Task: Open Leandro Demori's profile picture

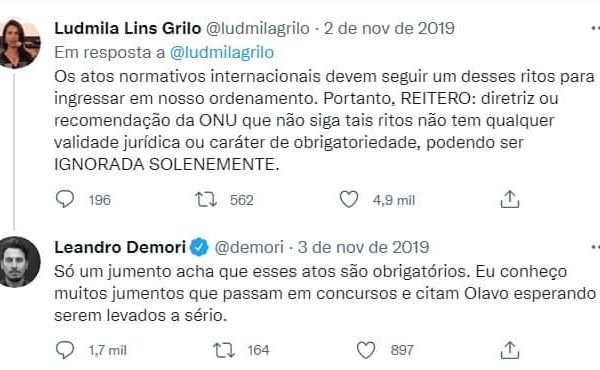Action: pyautogui.click(x=19, y=262)
